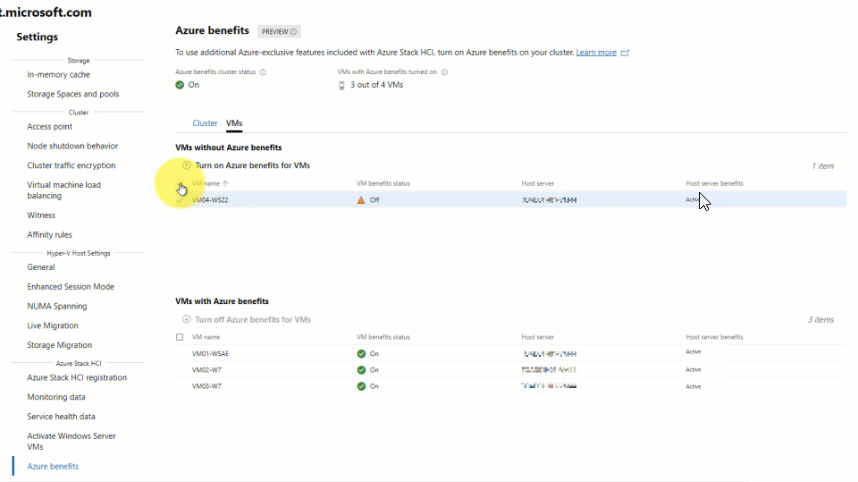Toggle the selection checkmark on the VM04-WS22 row
Screen dimensions: 858x482
[x=179, y=200]
